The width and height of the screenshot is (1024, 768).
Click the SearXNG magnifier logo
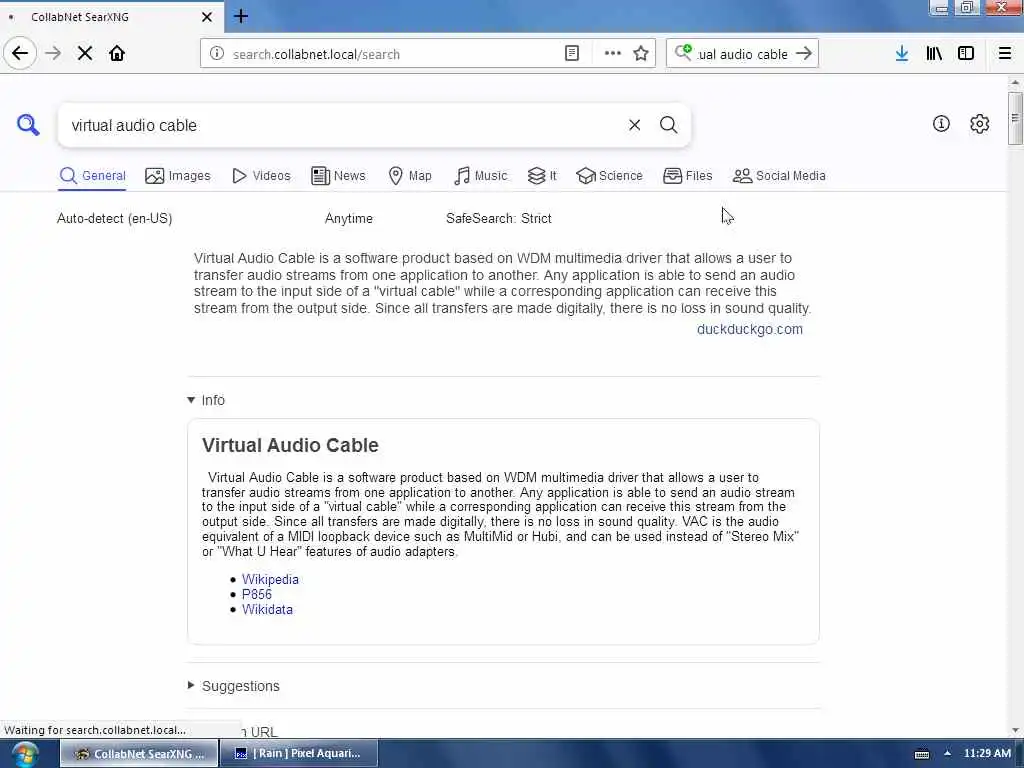pos(28,124)
